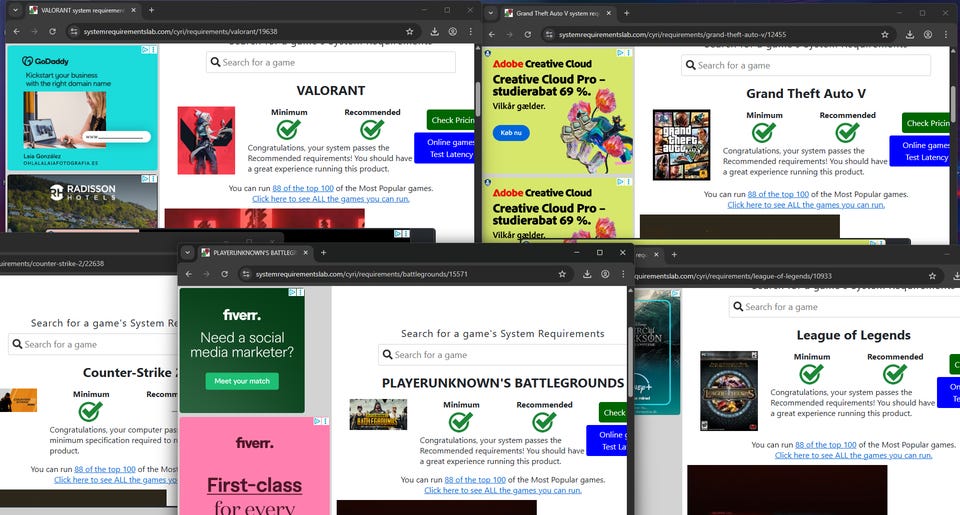Click Grand Theft Auto V cover thumbnail
This screenshot has height=515, width=960.
681,145
